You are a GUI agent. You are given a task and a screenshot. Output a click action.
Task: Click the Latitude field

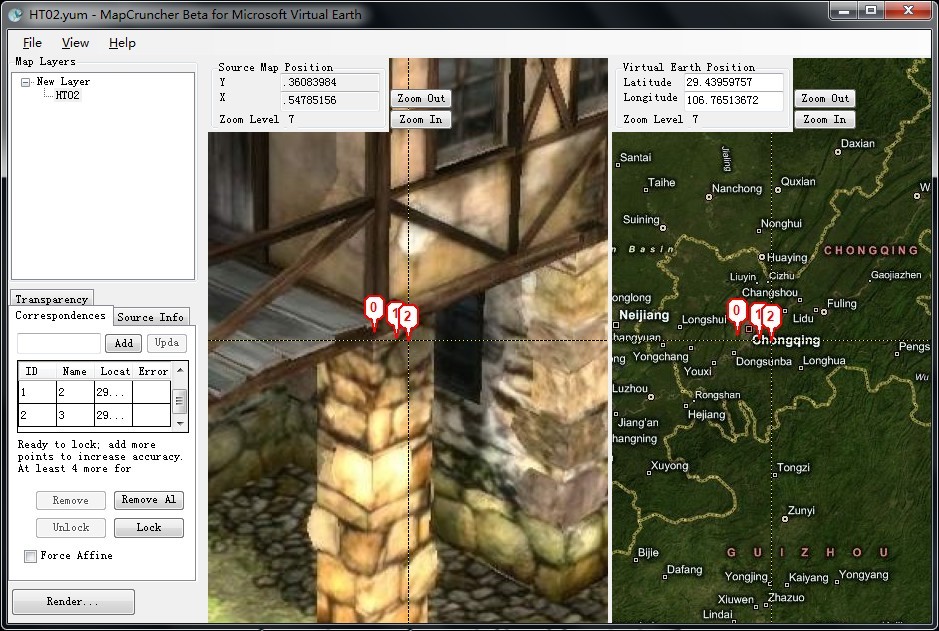pyautogui.click(x=734, y=82)
